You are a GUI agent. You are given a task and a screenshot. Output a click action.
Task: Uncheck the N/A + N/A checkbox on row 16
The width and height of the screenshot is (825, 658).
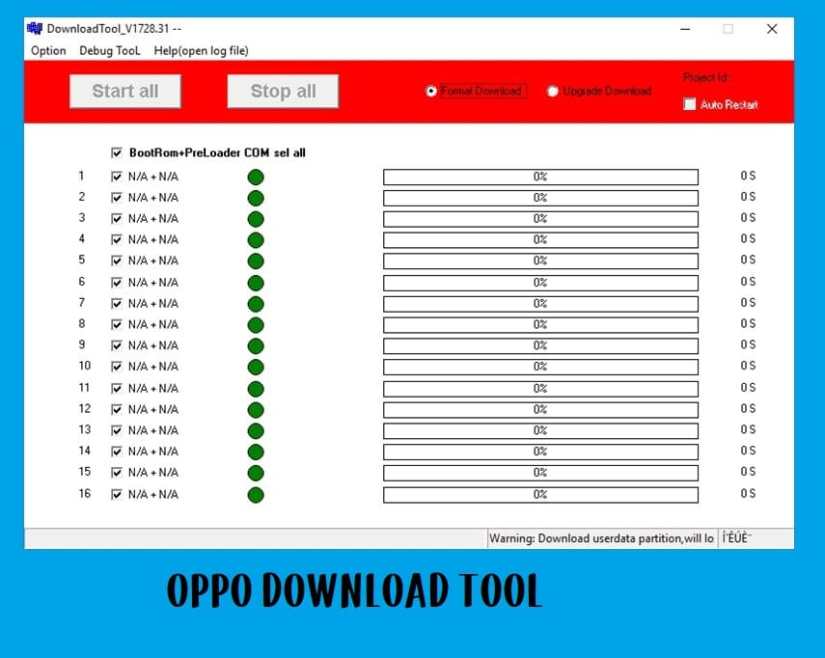[116, 494]
